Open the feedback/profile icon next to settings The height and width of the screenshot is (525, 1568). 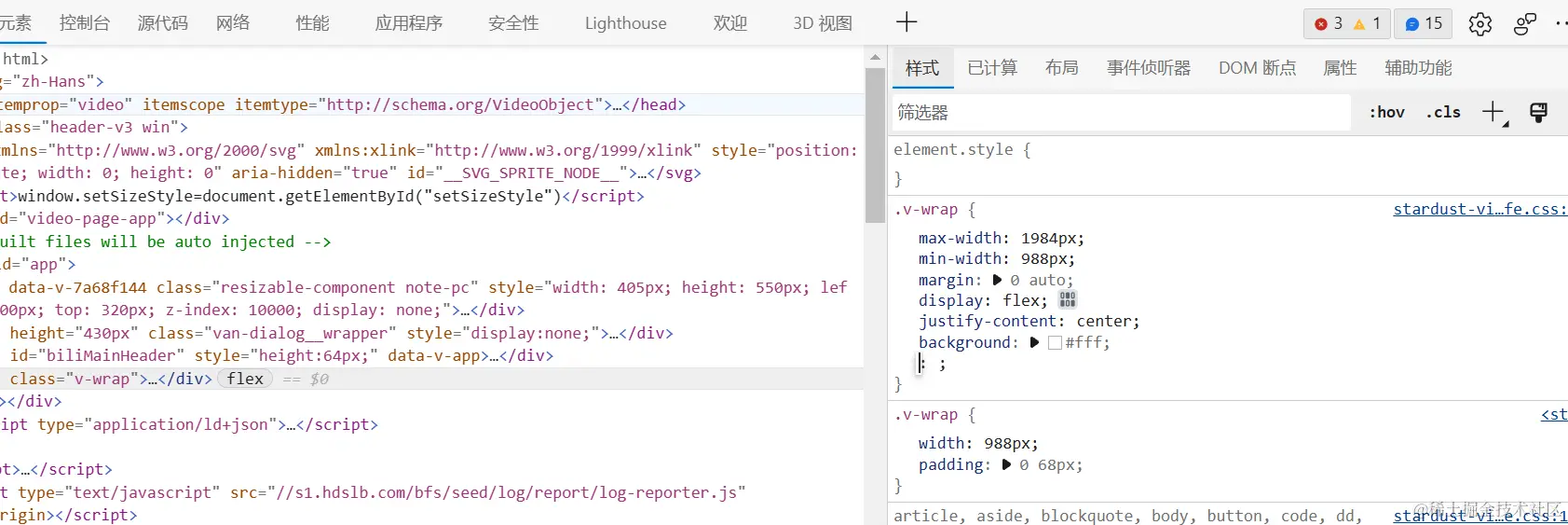click(1525, 24)
